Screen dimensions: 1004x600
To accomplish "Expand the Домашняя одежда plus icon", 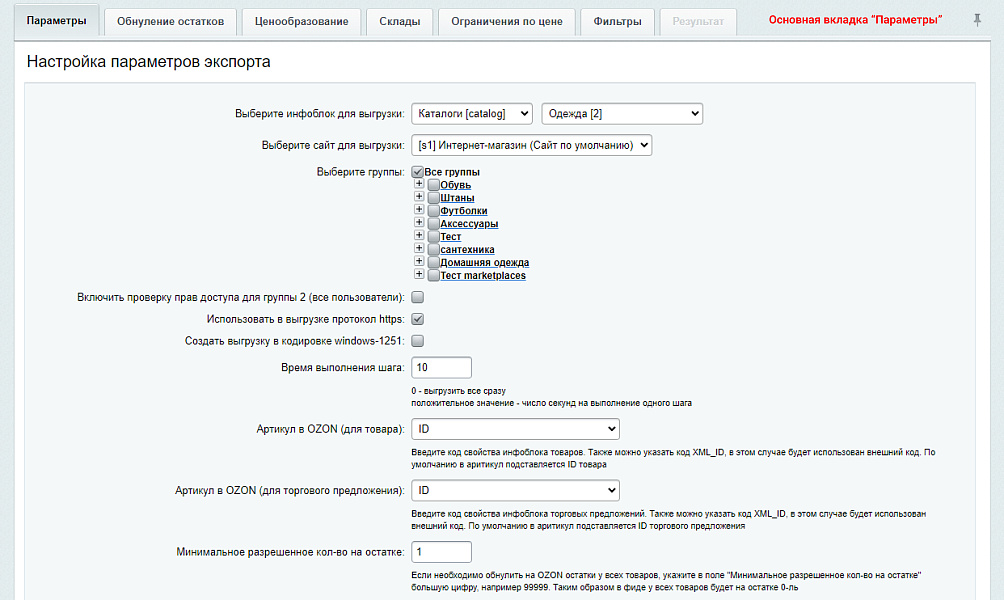I will click(x=419, y=262).
